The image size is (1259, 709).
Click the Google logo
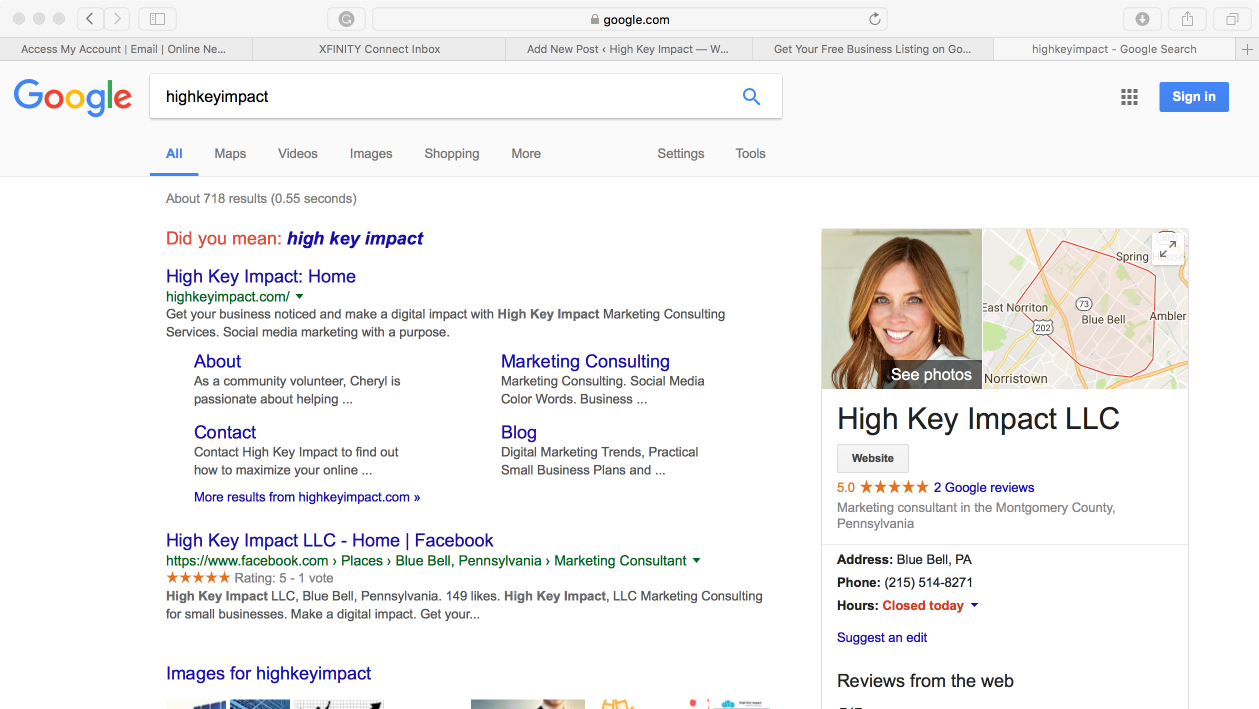tap(73, 97)
